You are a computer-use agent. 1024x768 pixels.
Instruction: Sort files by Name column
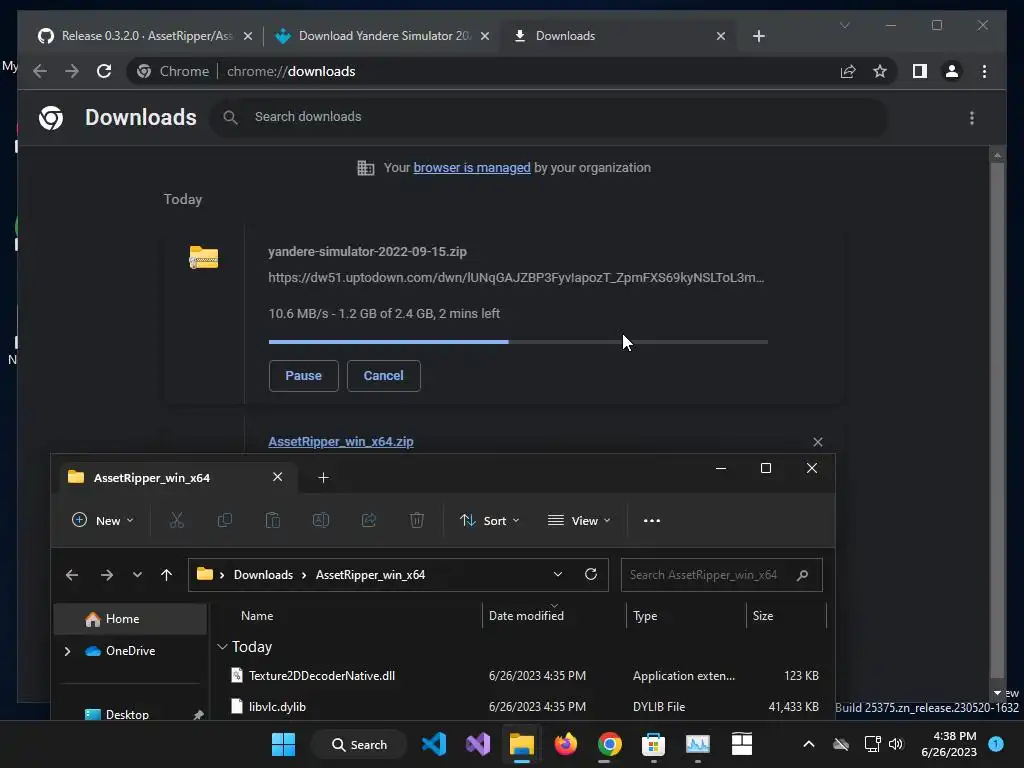(257, 616)
